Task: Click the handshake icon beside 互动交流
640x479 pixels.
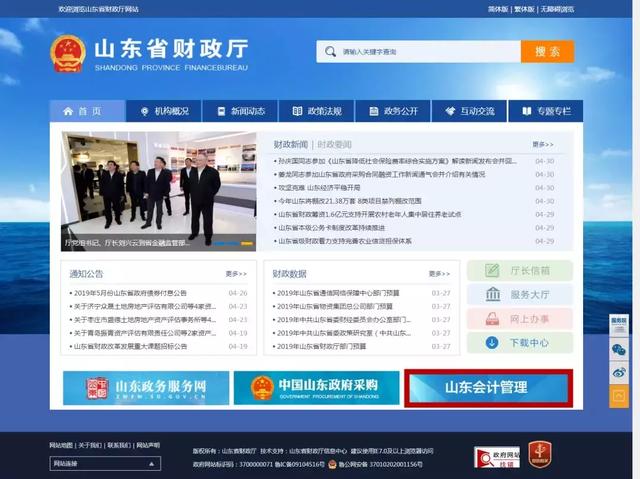Action: click(x=450, y=111)
